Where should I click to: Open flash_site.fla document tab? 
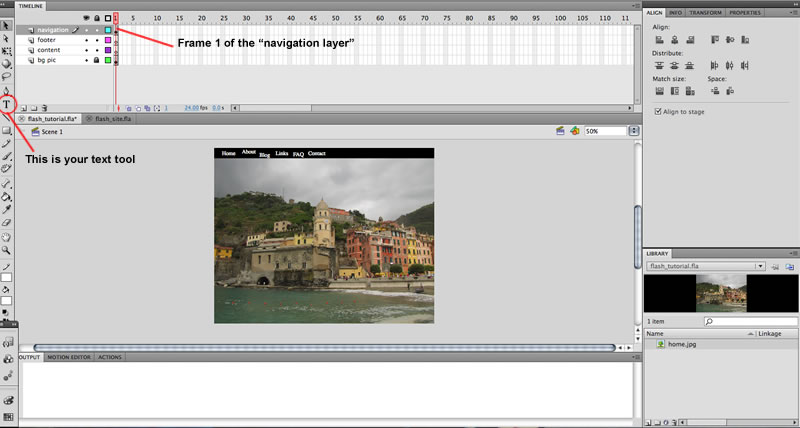(109, 119)
